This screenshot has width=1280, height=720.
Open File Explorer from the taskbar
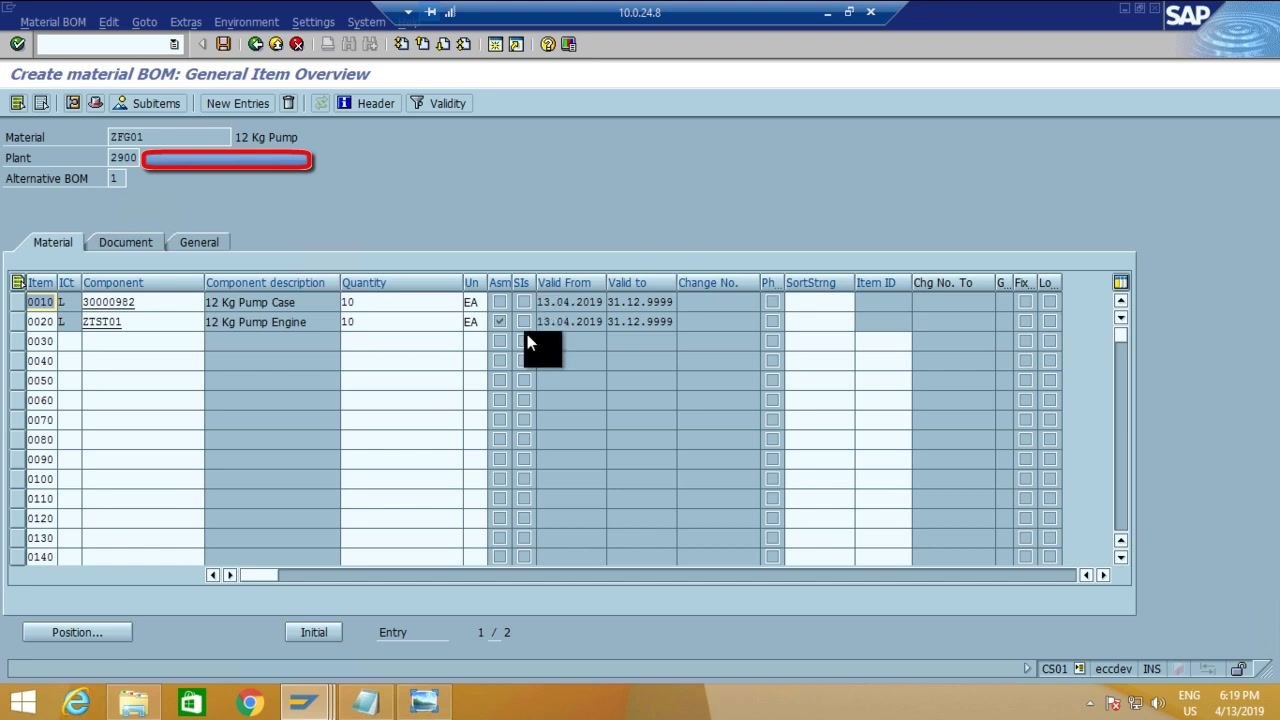[133, 702]
